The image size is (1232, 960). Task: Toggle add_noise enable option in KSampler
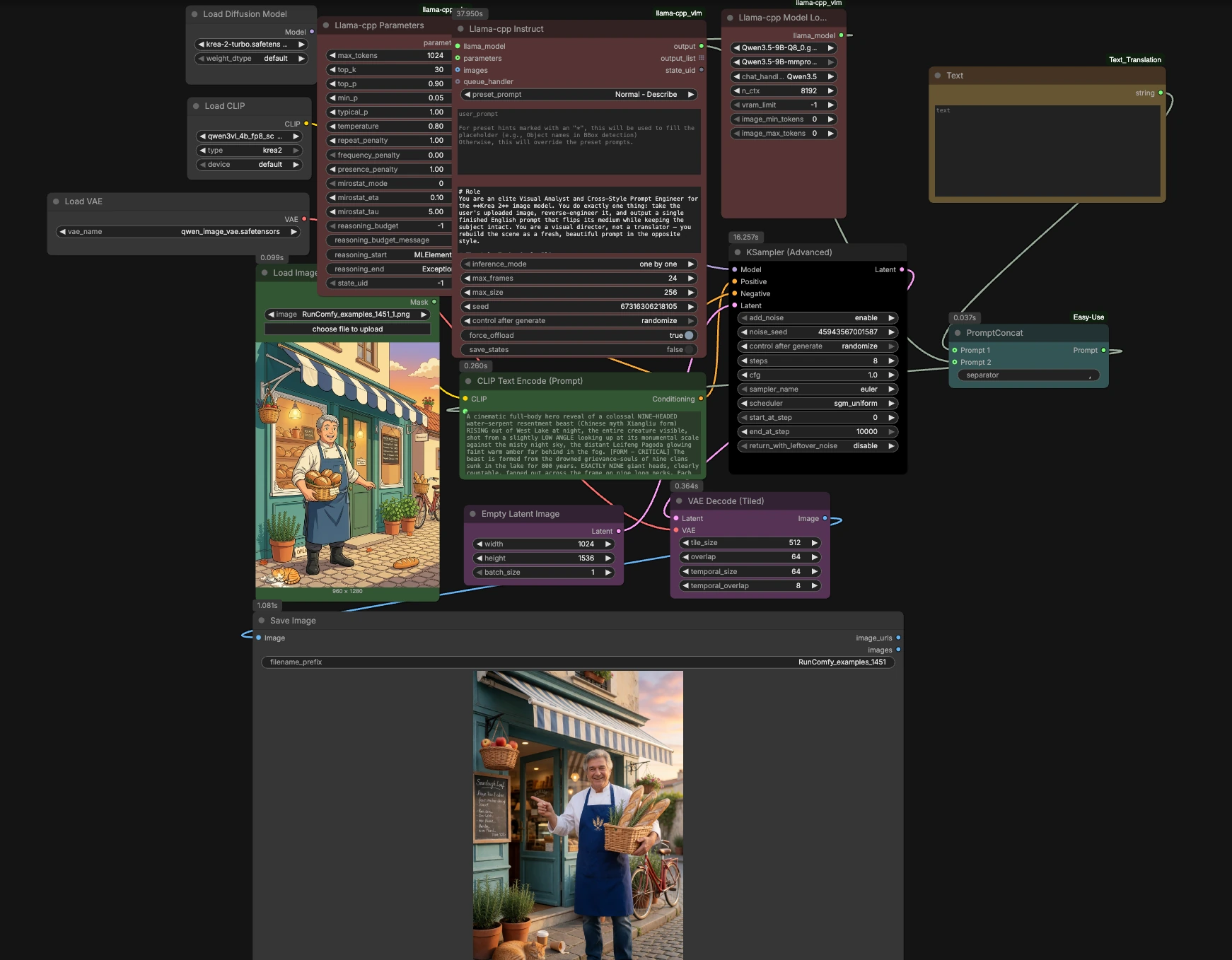(x=818, y=318)
